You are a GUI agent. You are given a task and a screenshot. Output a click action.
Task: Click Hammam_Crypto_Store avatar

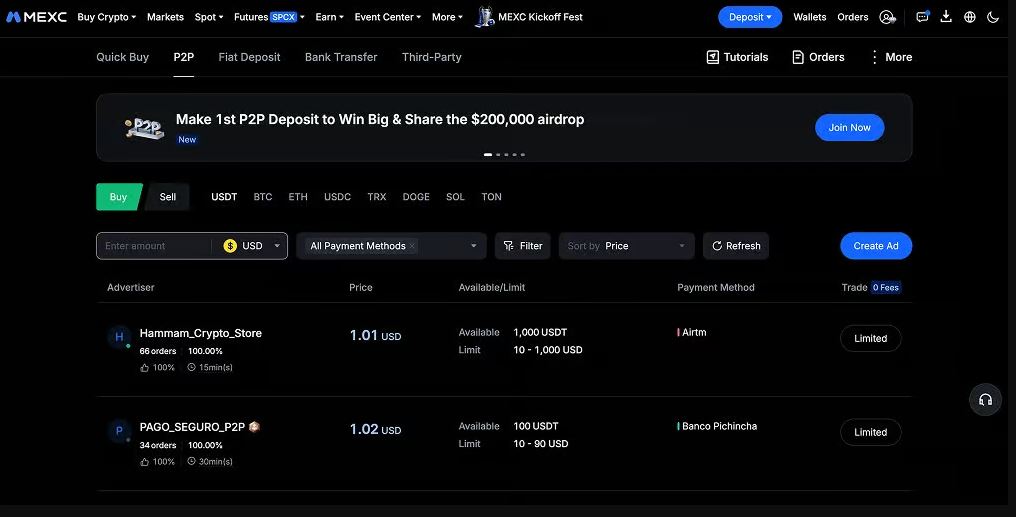point(119,337)
